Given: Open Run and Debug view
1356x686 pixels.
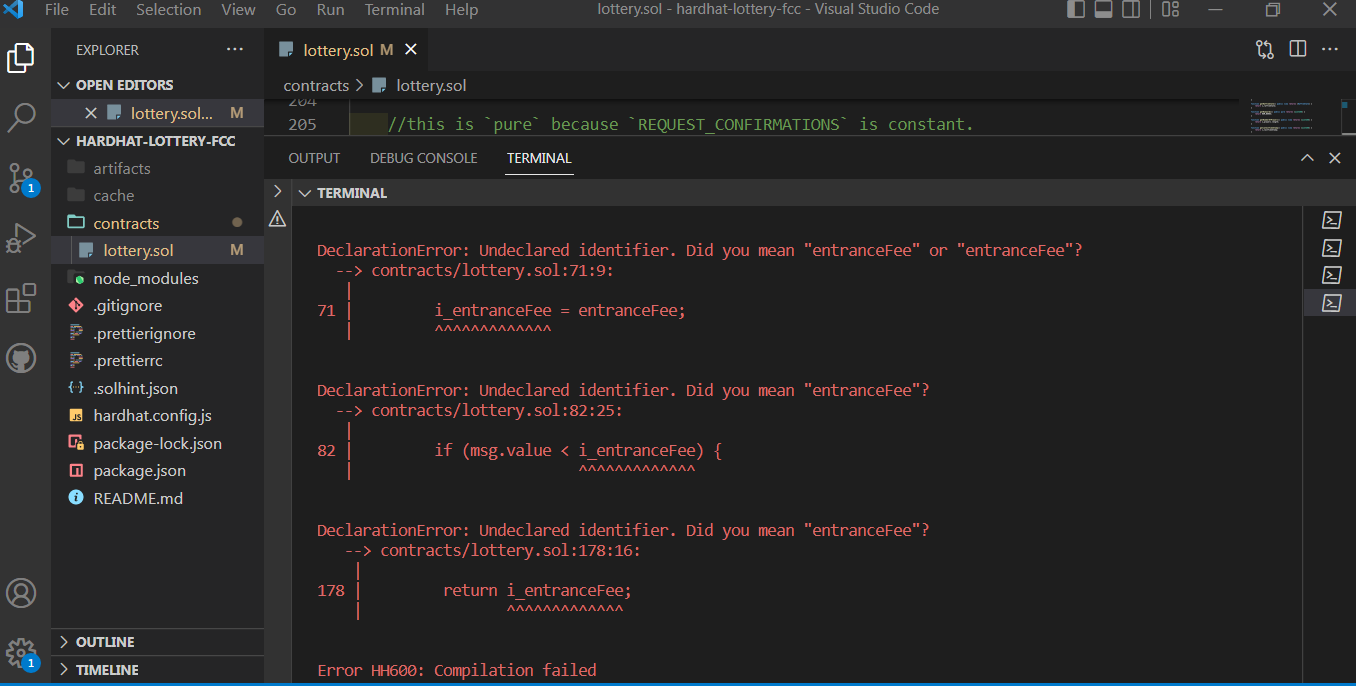Looking at the screenshot, I should (x=21, y=238).
